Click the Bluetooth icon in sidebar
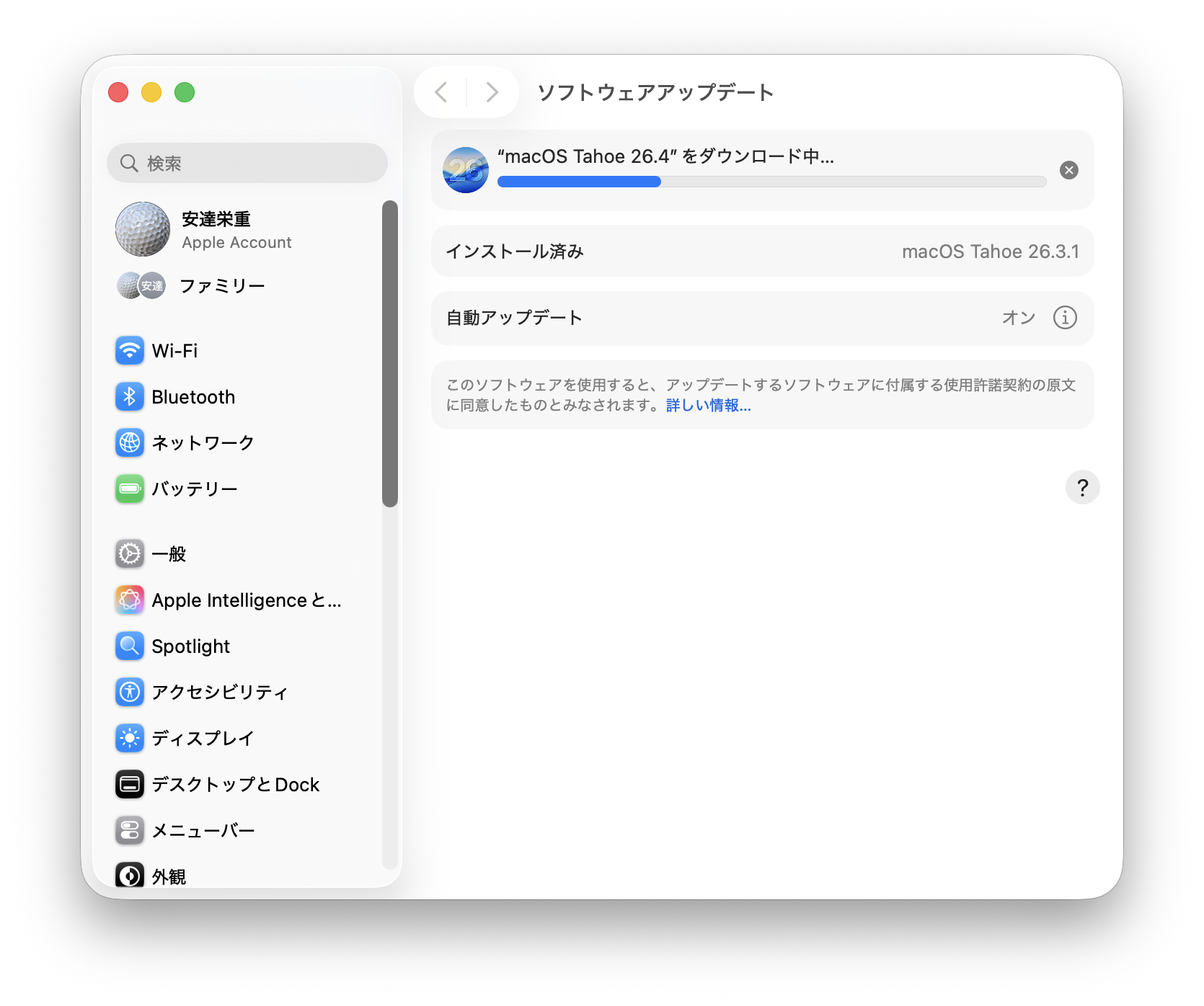This screenshot has height=1006, width=1204. click(x=130, y=397)
